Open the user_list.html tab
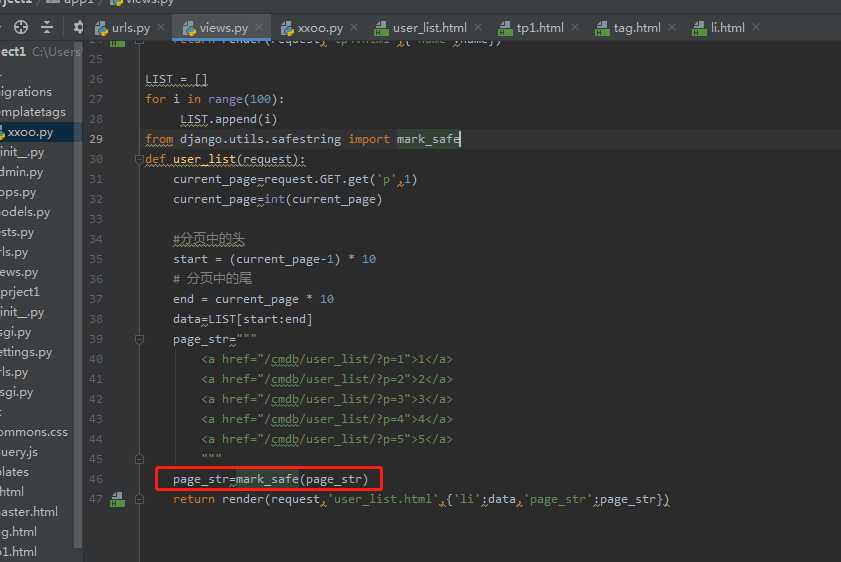 (x=430, y=27)
